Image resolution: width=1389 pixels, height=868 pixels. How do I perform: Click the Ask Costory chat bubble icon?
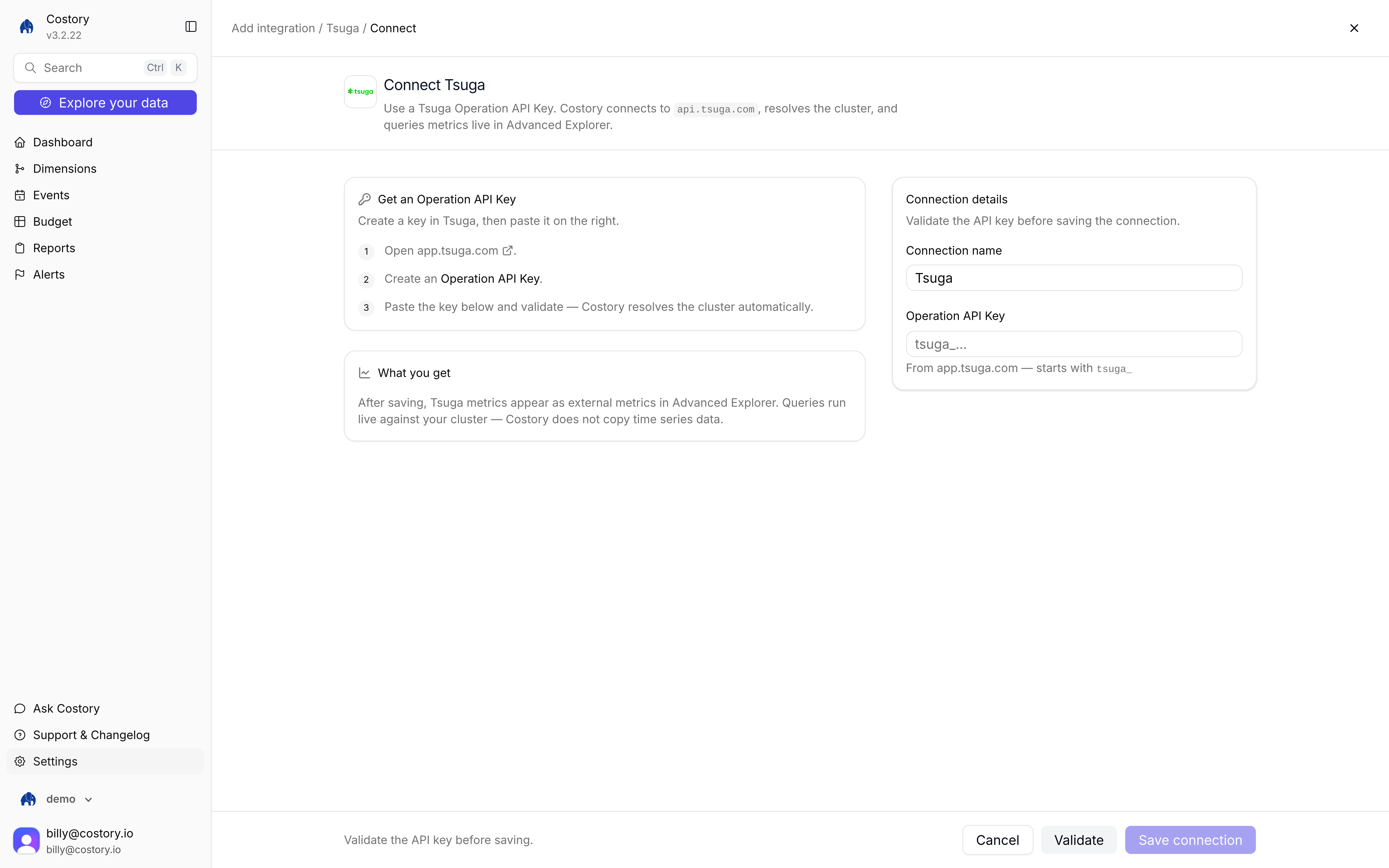[x=20, y=708]
